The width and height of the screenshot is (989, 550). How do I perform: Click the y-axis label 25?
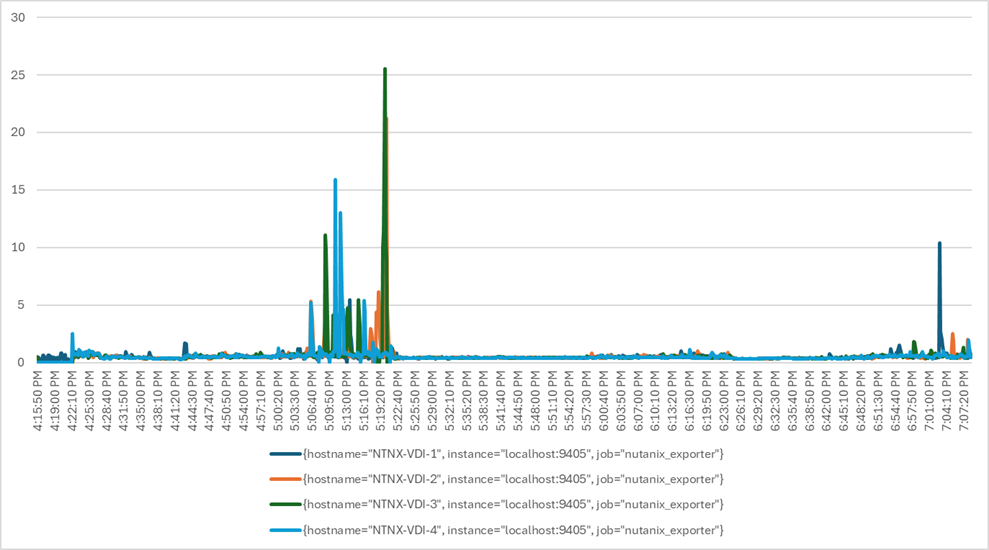point(18,75)
